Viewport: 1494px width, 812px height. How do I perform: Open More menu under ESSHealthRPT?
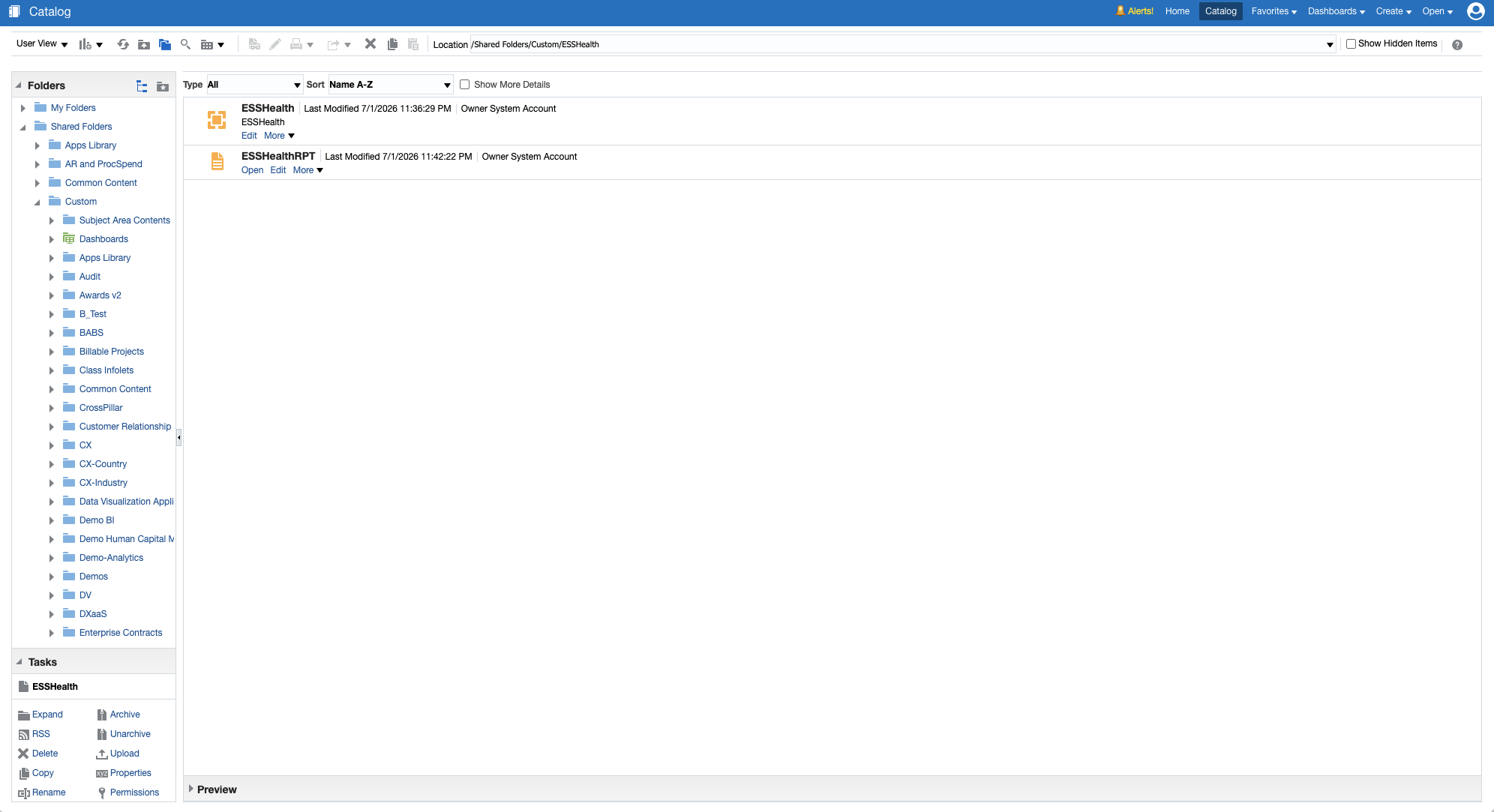(308, 170)
